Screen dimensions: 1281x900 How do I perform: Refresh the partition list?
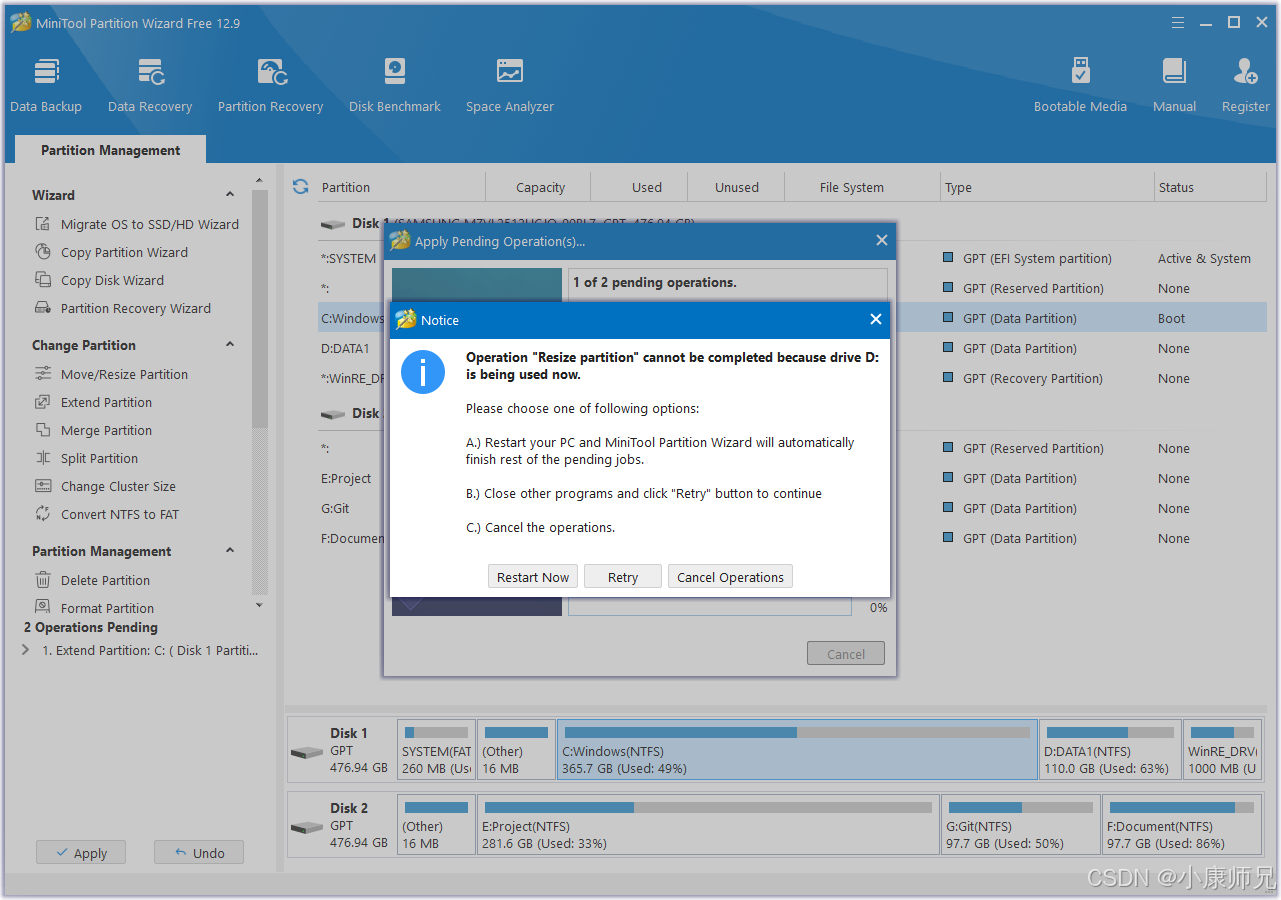300,187
